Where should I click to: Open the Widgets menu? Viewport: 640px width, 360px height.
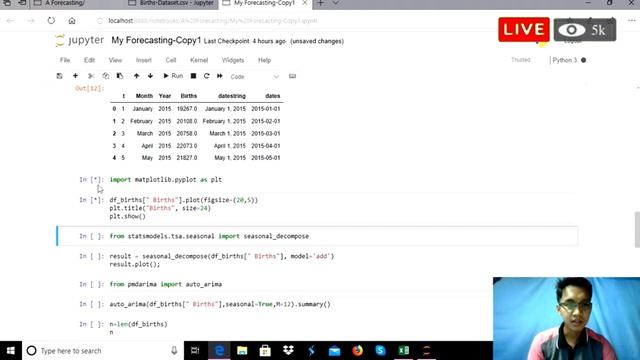pos(233,60)
